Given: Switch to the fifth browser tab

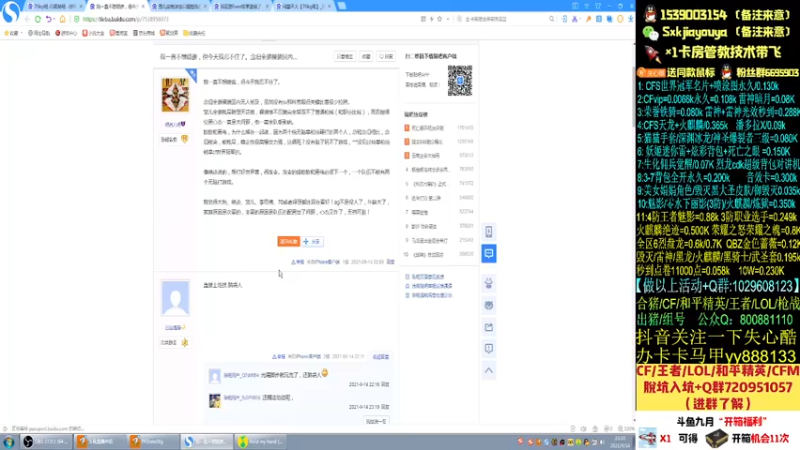Looking at the screenshot, I should 304,6.
